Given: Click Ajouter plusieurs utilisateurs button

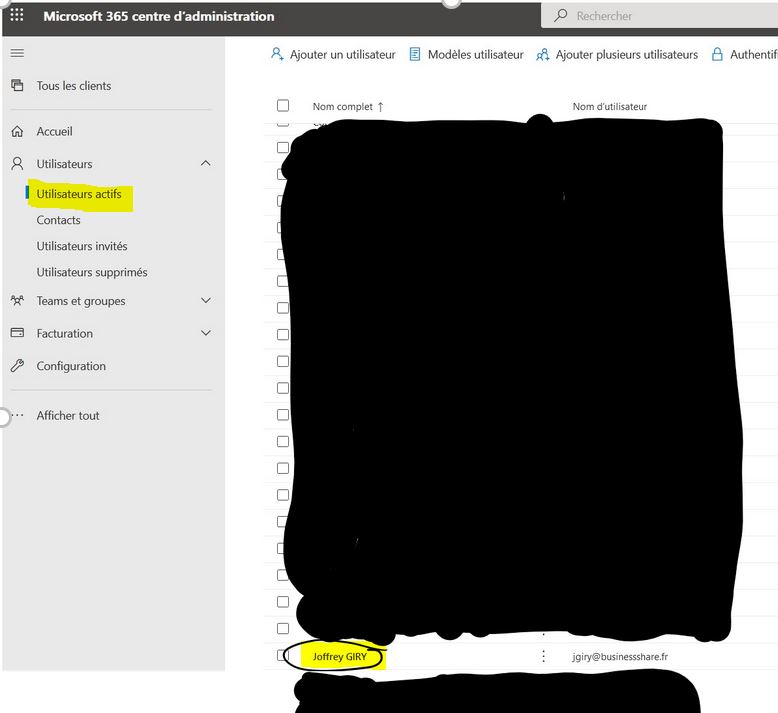Looking at the screenshot, I should (x=617, y=55).
